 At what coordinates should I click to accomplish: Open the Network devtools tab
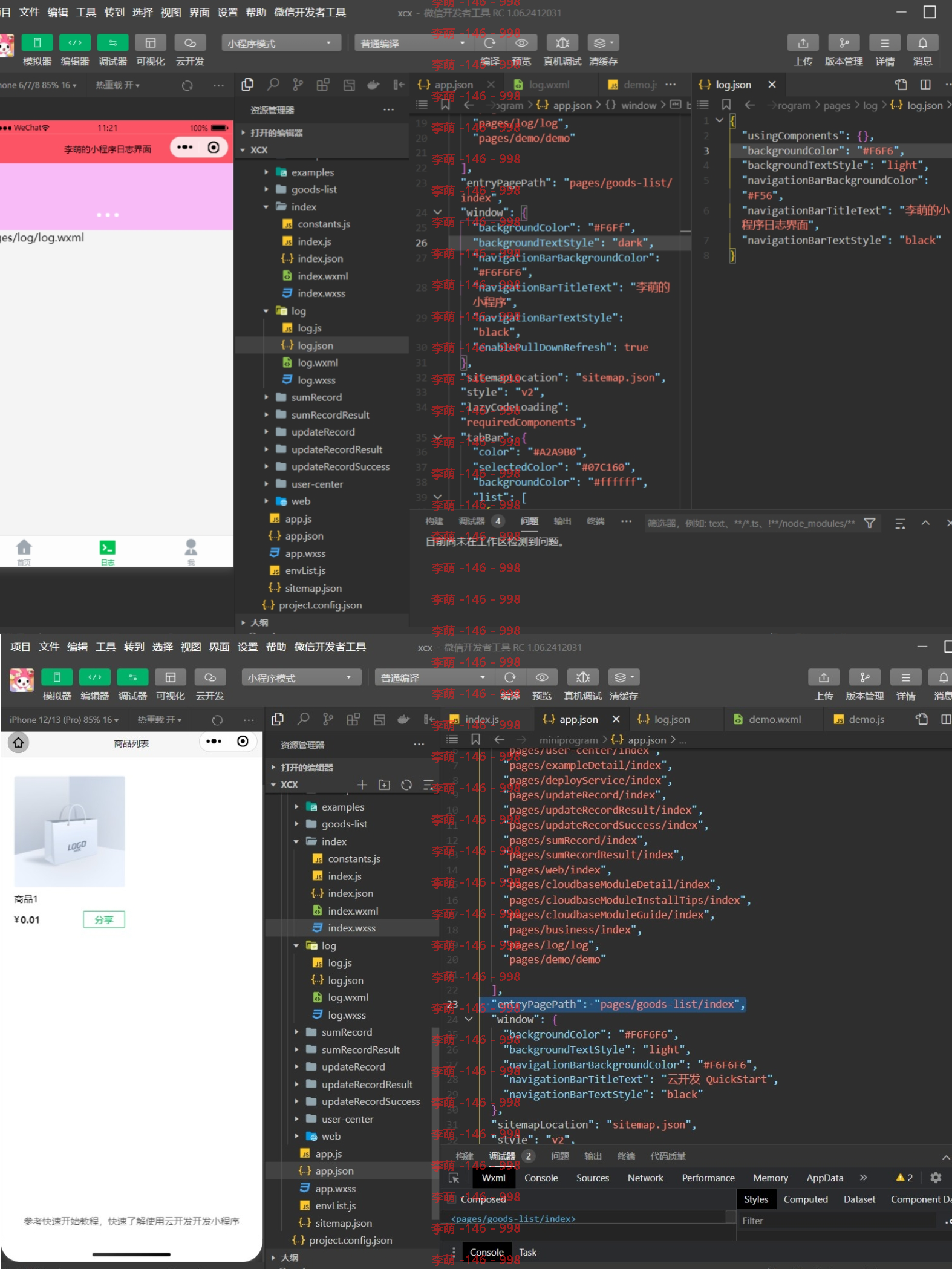[x=645, y=1178]
